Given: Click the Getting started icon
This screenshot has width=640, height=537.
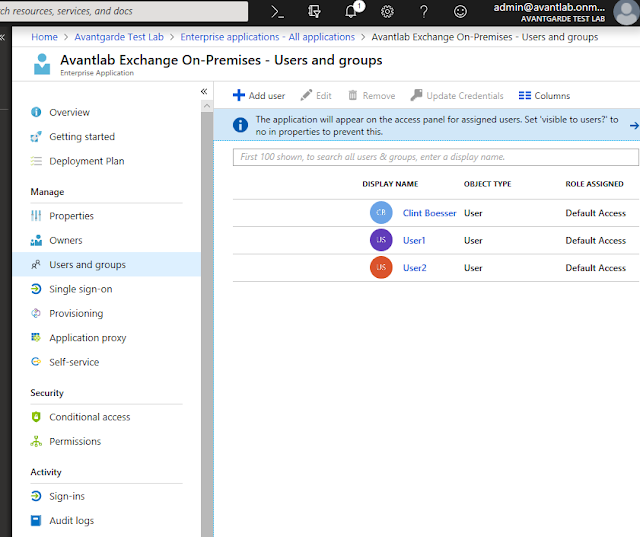Looking at the screenshot, I should (36, 136).
